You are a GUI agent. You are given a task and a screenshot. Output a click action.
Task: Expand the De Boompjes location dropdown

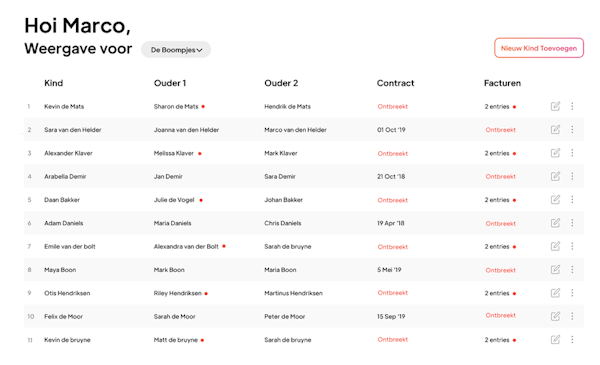(x=176, y=50)
